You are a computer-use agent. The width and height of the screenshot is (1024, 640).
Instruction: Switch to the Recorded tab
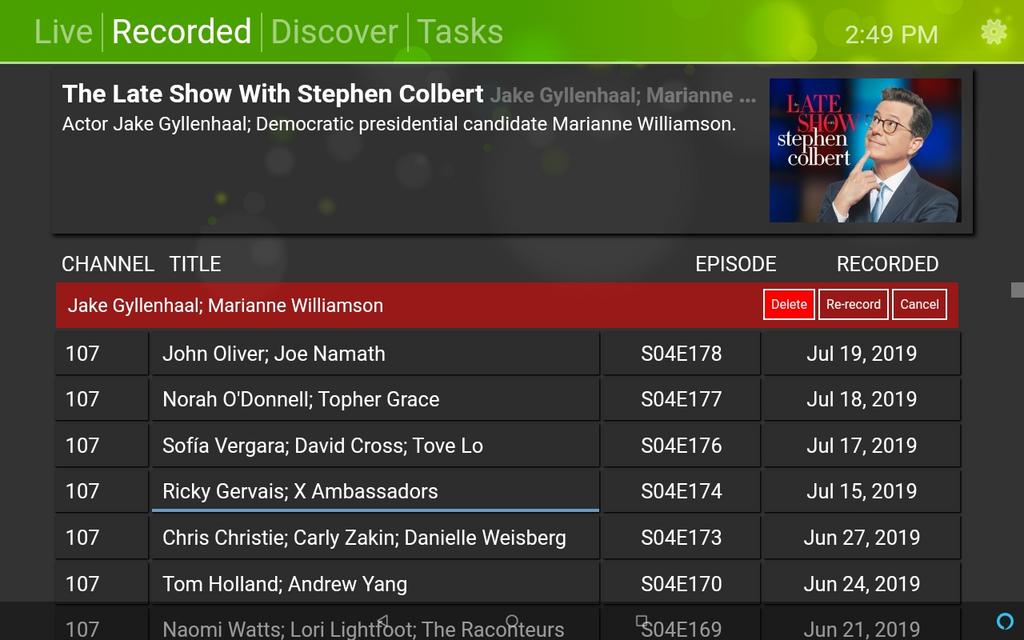click(182, 31)
